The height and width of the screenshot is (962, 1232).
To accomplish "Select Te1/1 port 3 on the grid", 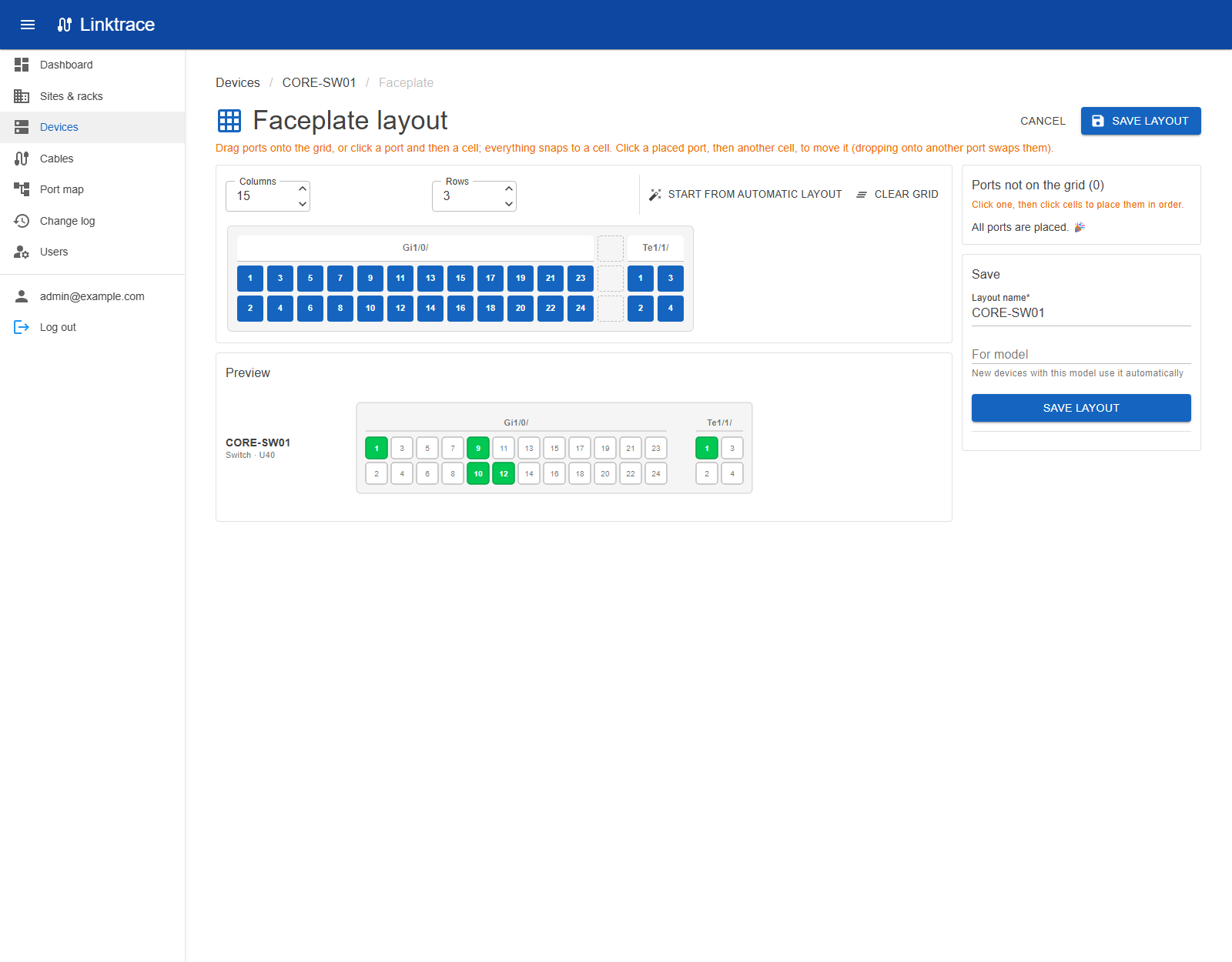I will [x=671, y=279].
